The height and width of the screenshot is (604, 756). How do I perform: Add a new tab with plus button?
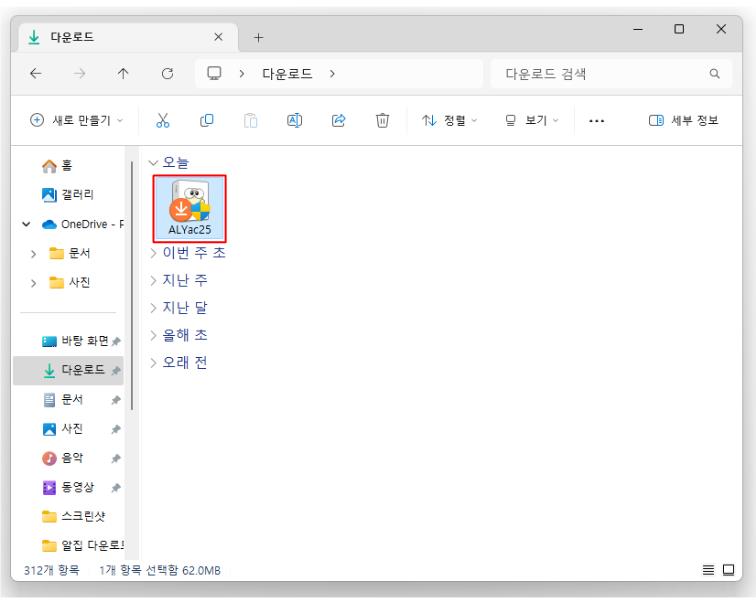point(258,38)
